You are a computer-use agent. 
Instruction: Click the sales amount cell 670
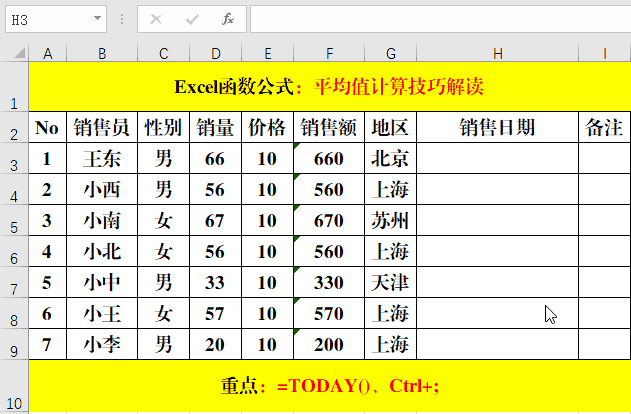coord(329,220)
